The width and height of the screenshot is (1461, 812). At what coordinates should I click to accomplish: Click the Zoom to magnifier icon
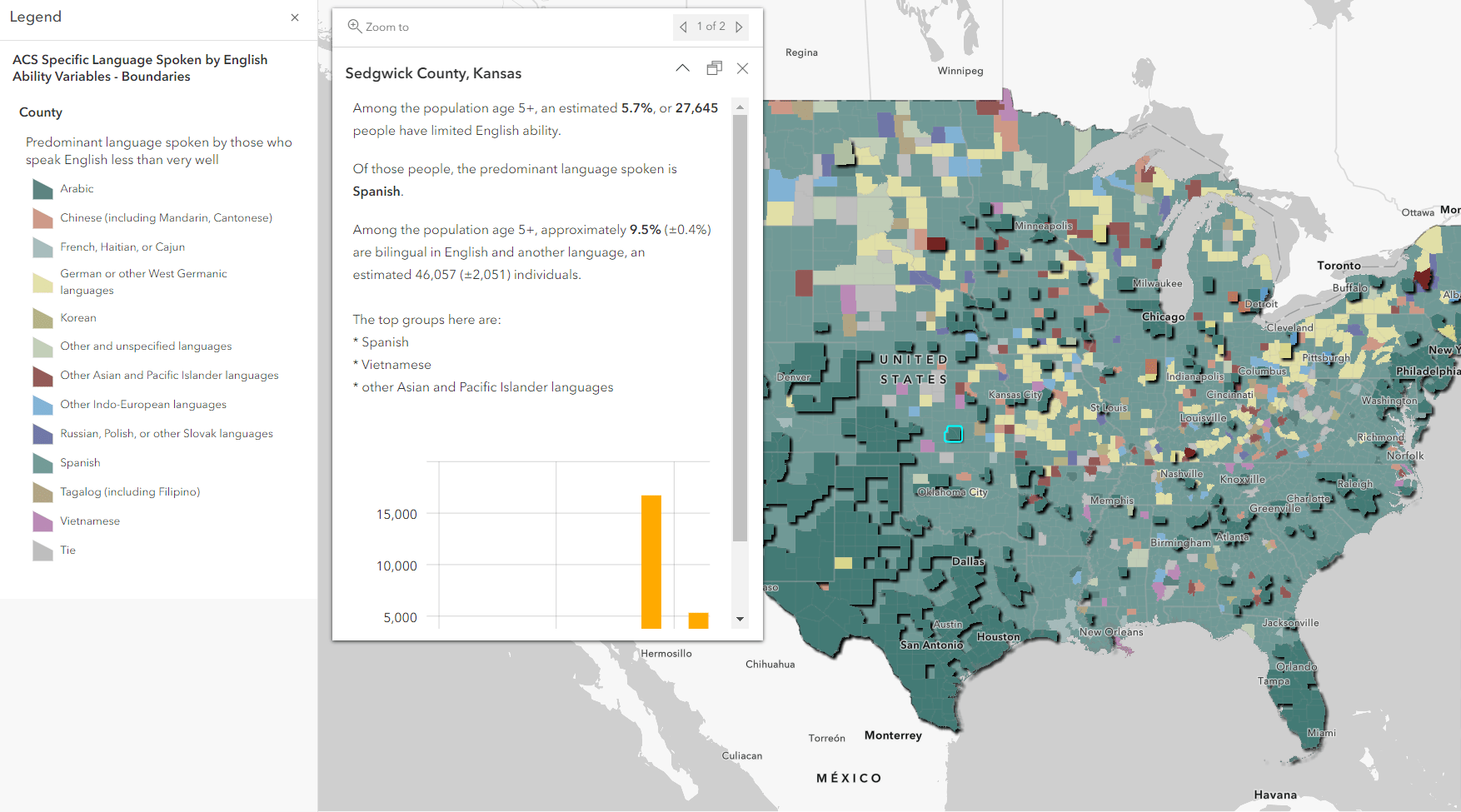354,26
